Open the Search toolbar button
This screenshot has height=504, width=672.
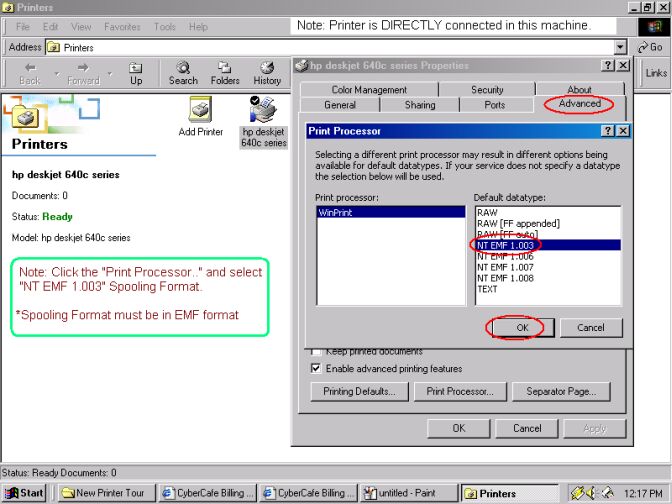(183, 72)
